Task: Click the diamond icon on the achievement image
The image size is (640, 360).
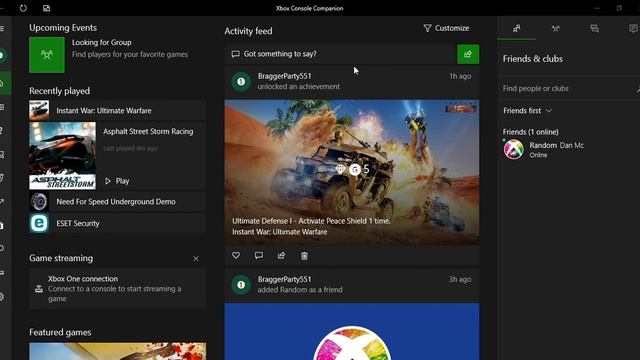Action: coord(340,169)
